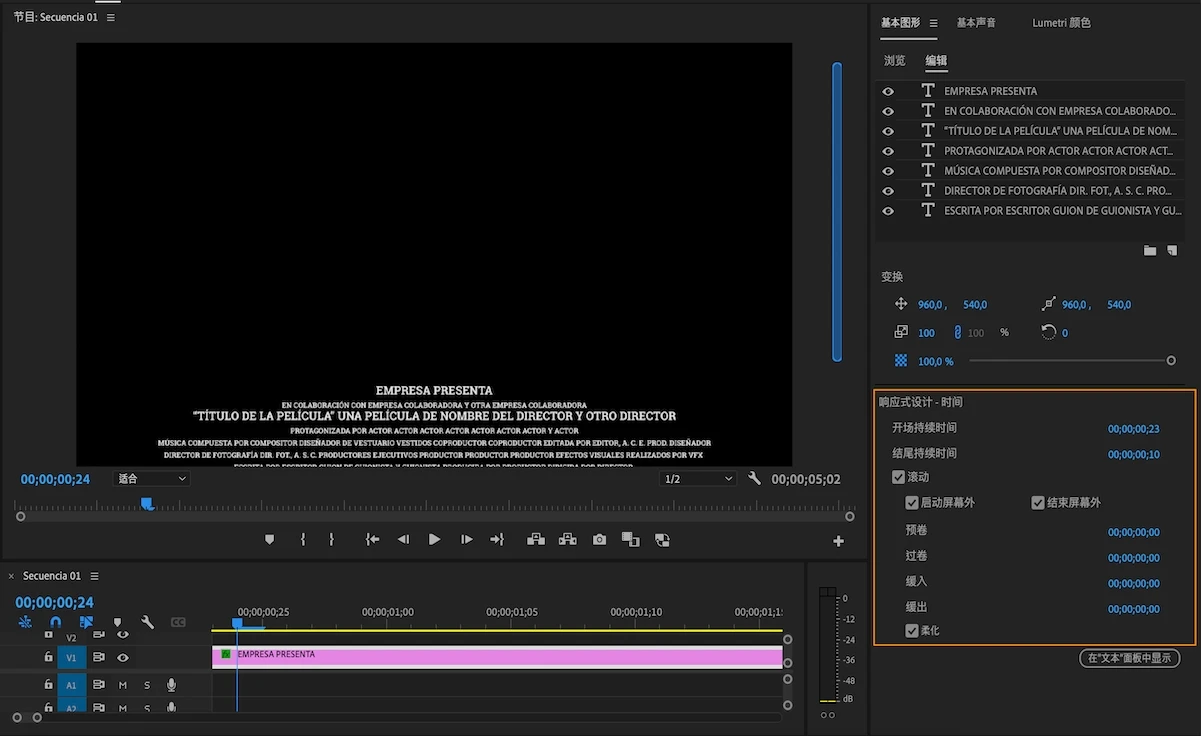Toggle the nest sequence insert icon in timeline
The height and width of the screenshot is (736, 1201).
pos(25,622)
